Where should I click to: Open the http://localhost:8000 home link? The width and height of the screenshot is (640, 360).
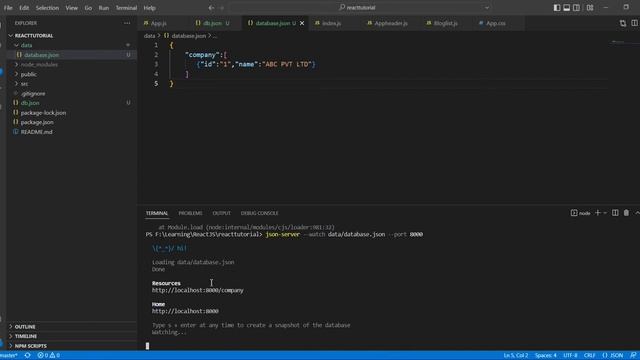coord(185,311)
